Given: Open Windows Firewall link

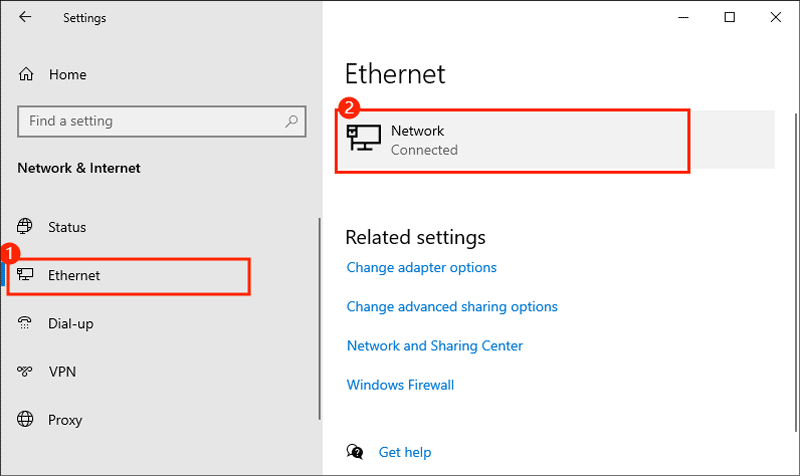Looking at the screenshot, I should (x=401, y=385).
